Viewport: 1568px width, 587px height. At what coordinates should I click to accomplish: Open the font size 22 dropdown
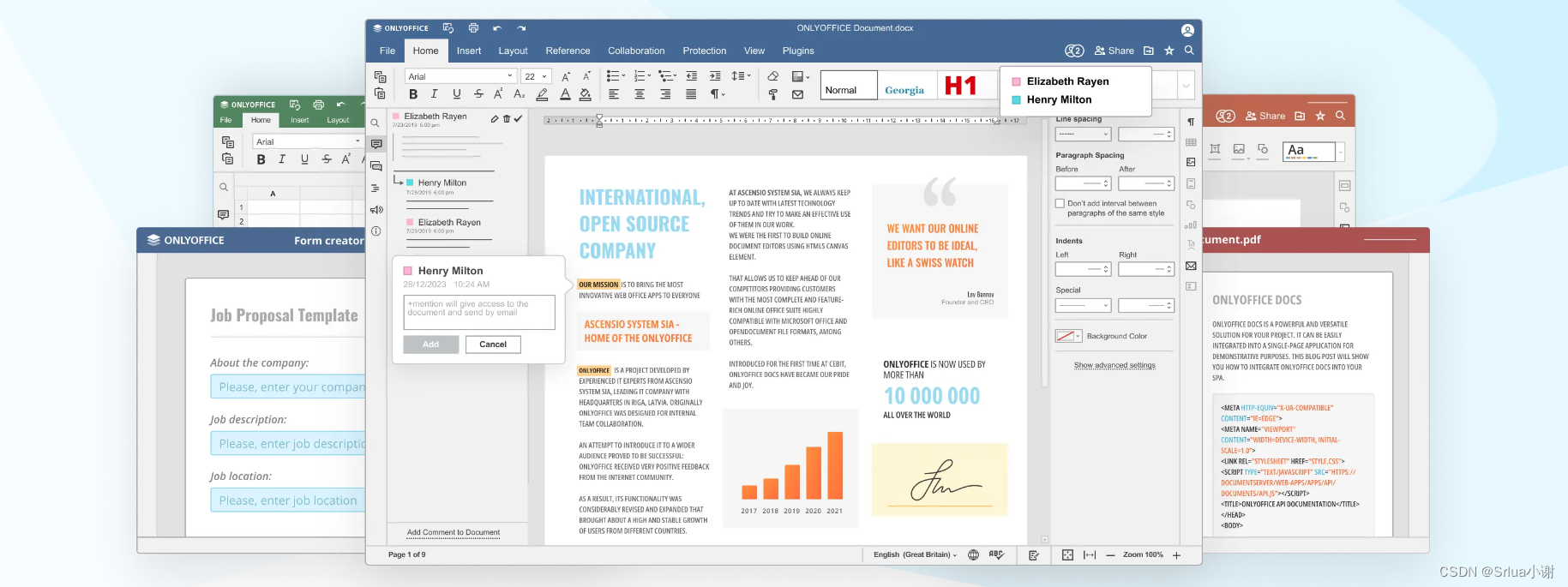[536, 76]
